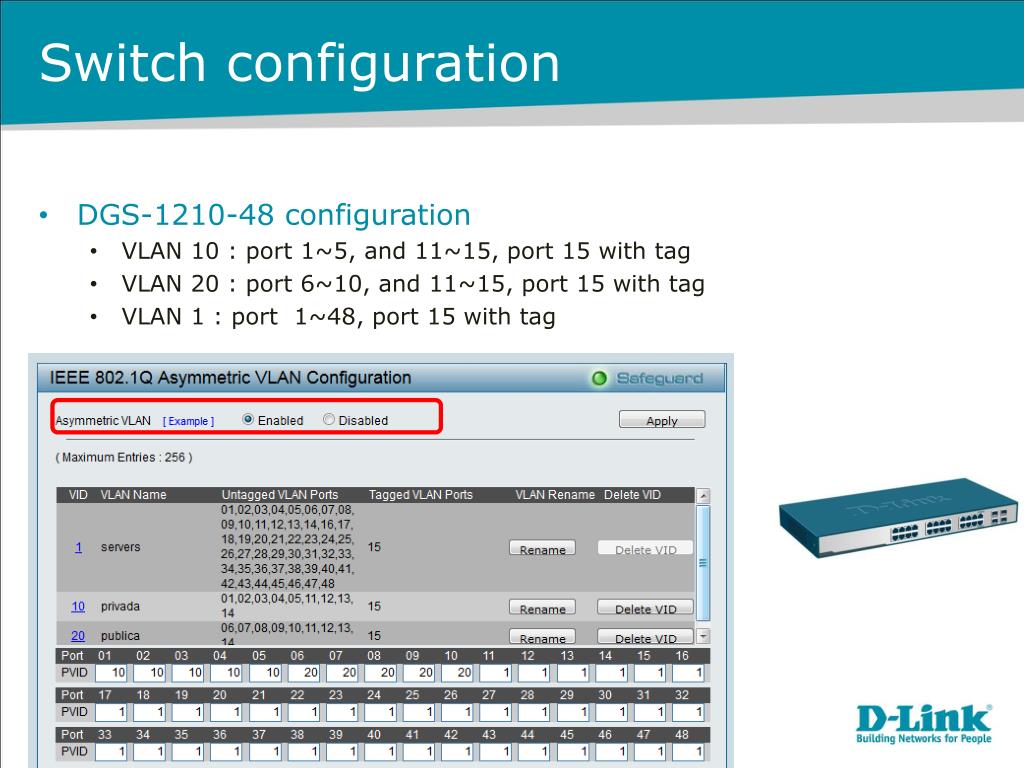Click the 'servers' VLAN name
This screenshot has width=1024, height=768.
click(x=120, y=547)
